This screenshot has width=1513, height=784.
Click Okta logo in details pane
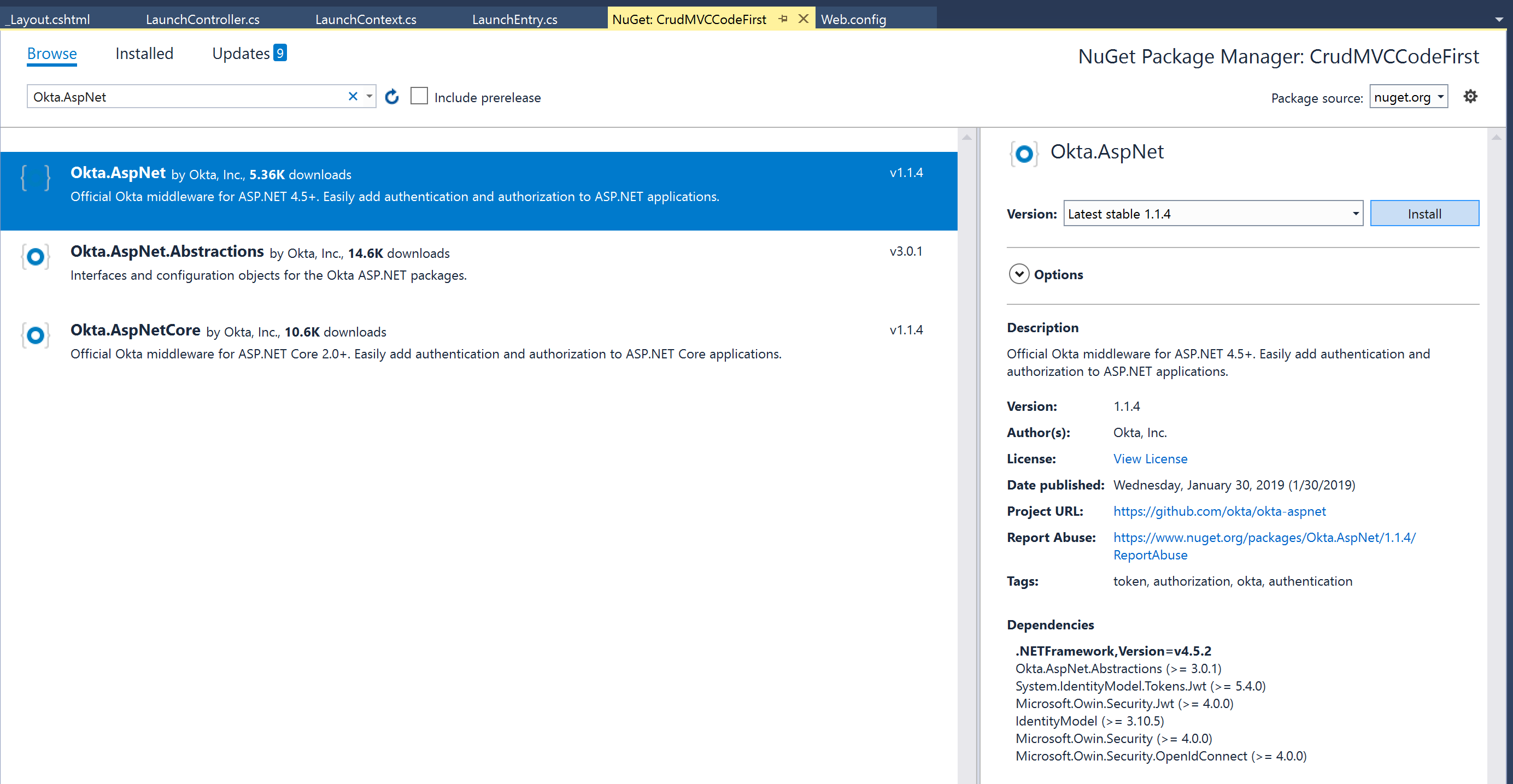click(x=1024, y=154)
